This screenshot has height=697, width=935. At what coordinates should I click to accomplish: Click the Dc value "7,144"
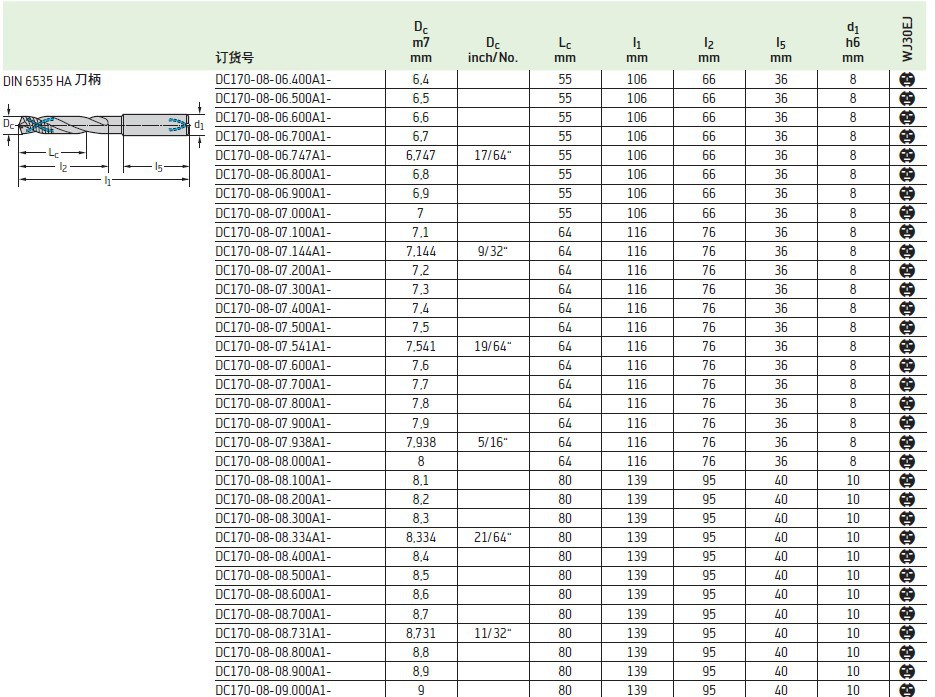click(421, 251)
